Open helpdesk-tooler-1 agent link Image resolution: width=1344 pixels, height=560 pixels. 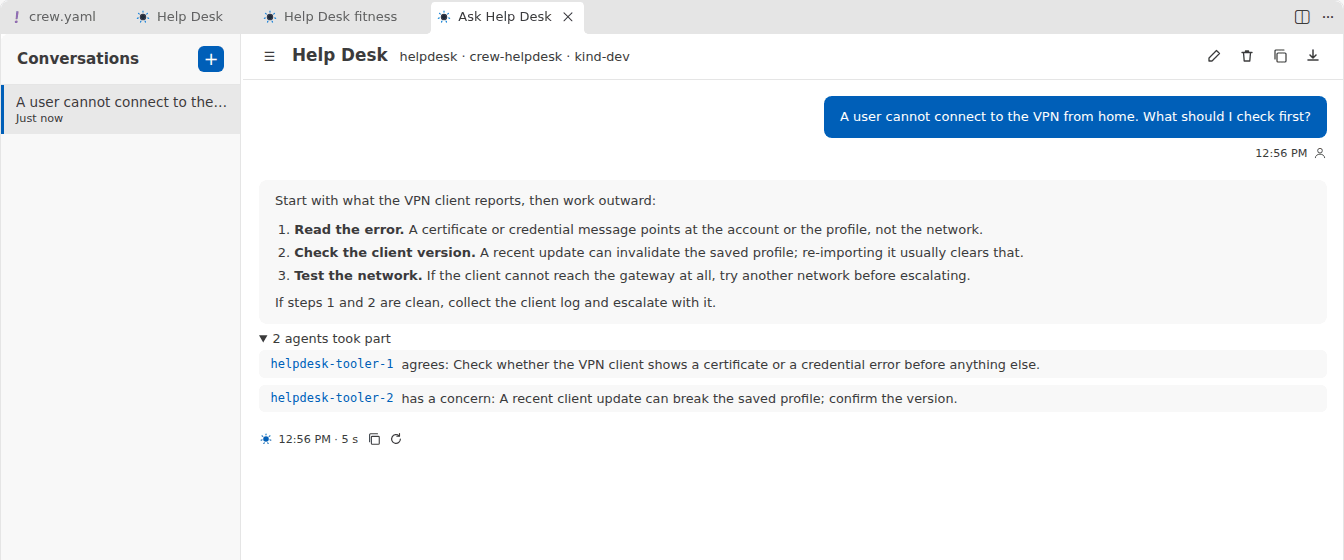[x=332, y=364]
